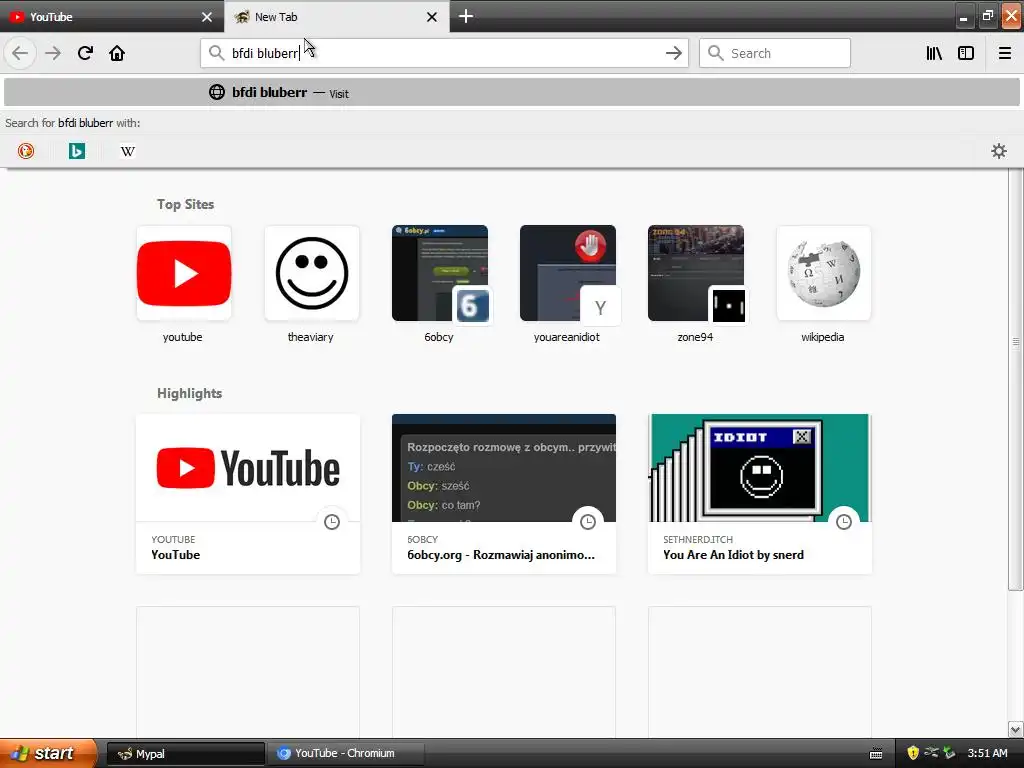Focus the Search box in toolbar

(x=775, y=53)
